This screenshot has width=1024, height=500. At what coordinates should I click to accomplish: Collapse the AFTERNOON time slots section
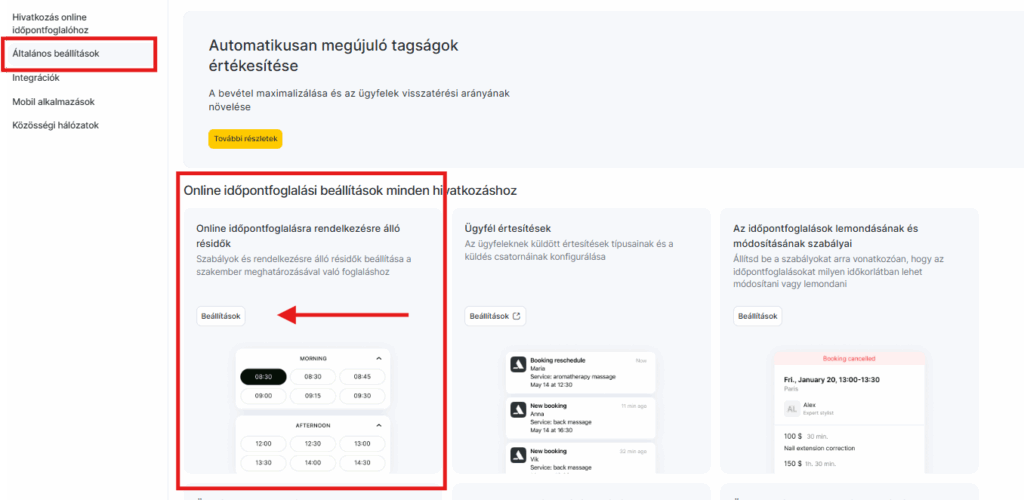378,425
